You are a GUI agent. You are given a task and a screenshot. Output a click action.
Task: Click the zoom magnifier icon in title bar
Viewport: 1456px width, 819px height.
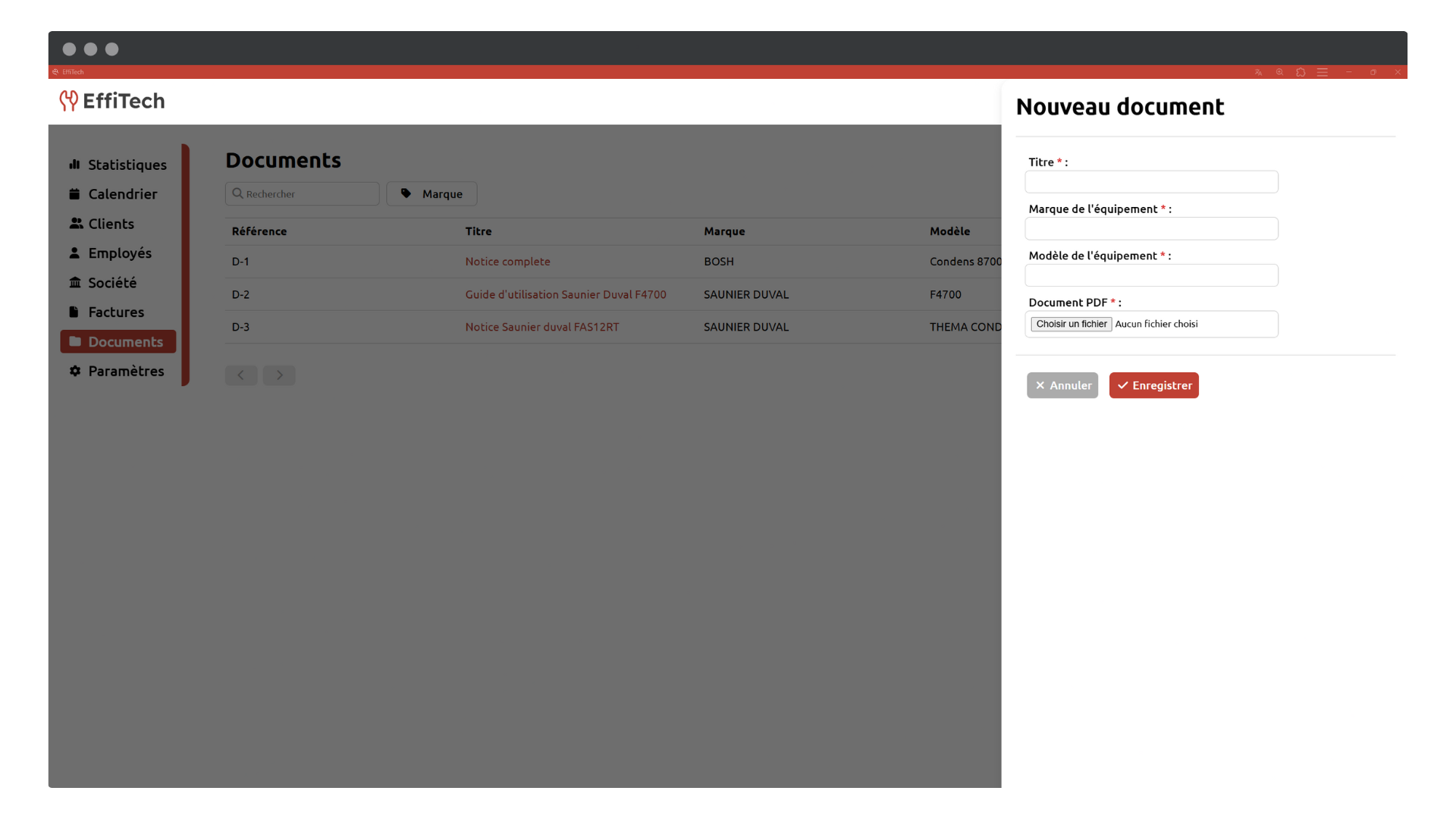click(1279, 72)
